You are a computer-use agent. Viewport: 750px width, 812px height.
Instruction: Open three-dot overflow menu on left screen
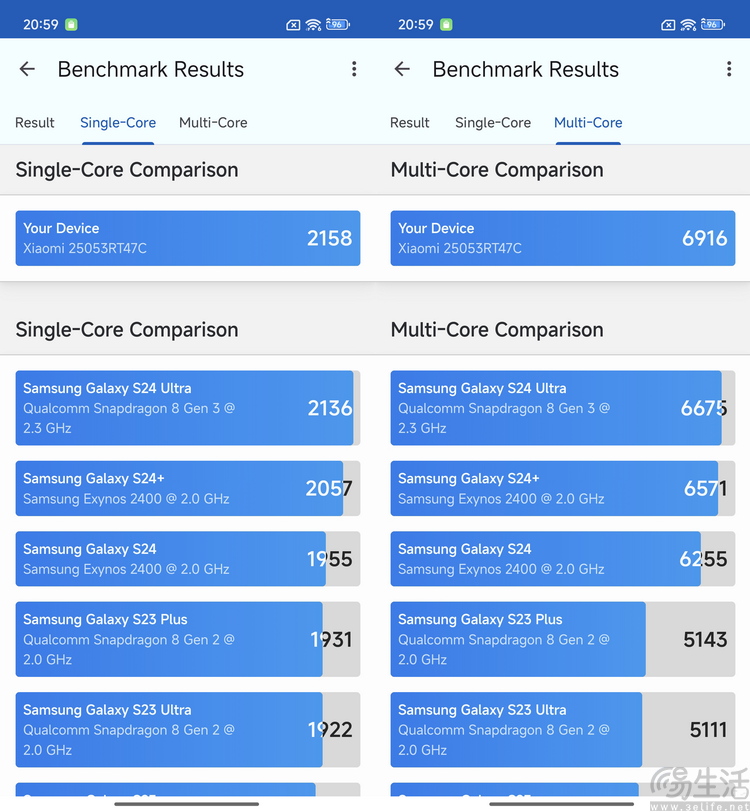[x=354, y=69]
